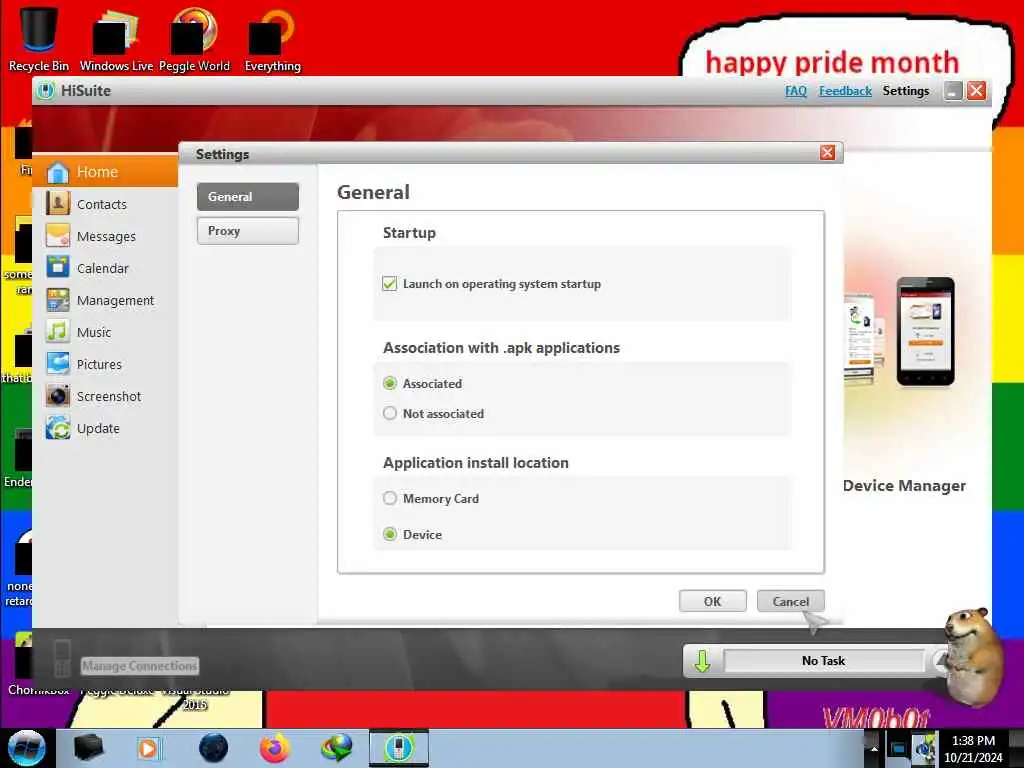Open the Screenshot camera icon
Image resolution: width=1024 pixels, height=768 pixels.
[x=57, y=396]
